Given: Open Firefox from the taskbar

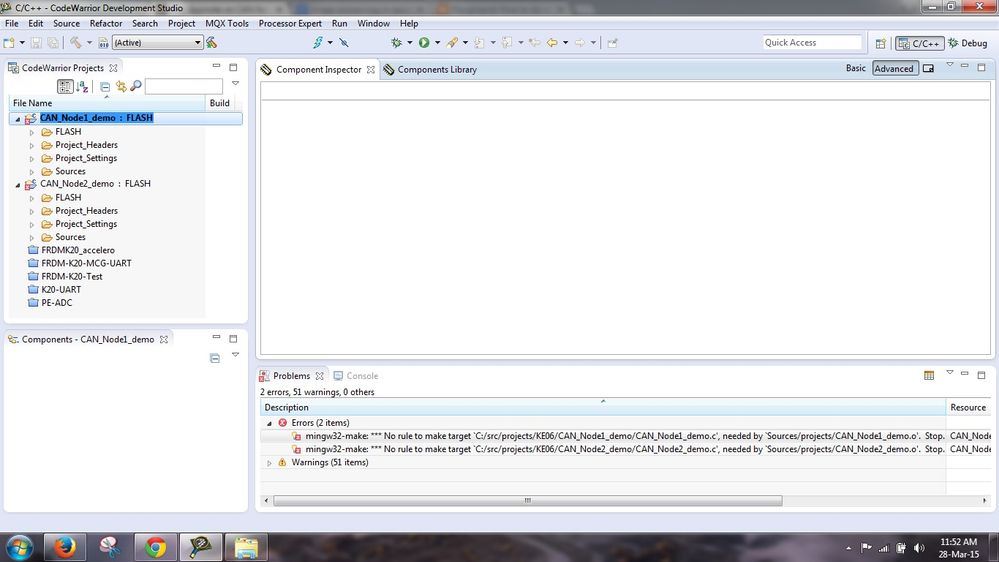Looking at the screenshot, I should tap(64, 547).
